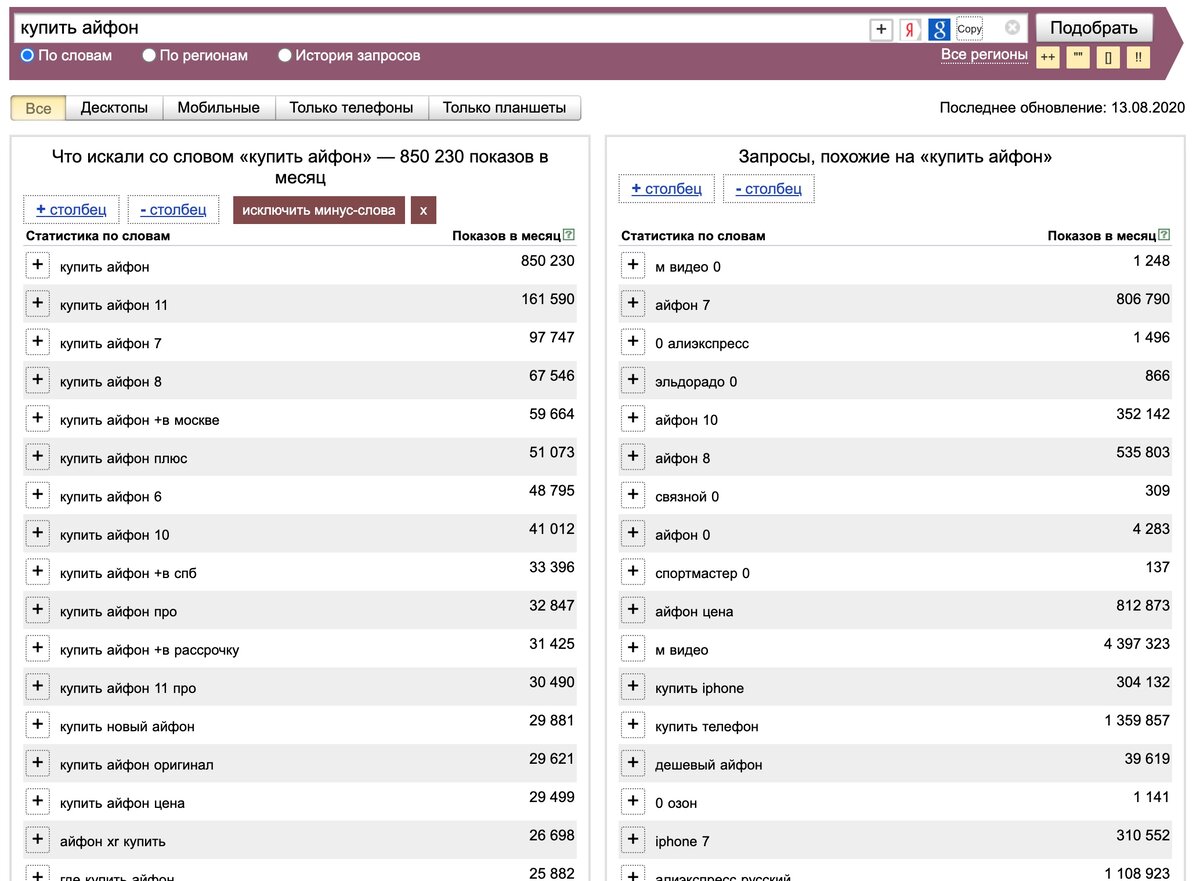Viewport: 1200px width, 881px height.
Task: Open help icon beside left 'Показов в месяц'
Action: (x=569, y=235)
